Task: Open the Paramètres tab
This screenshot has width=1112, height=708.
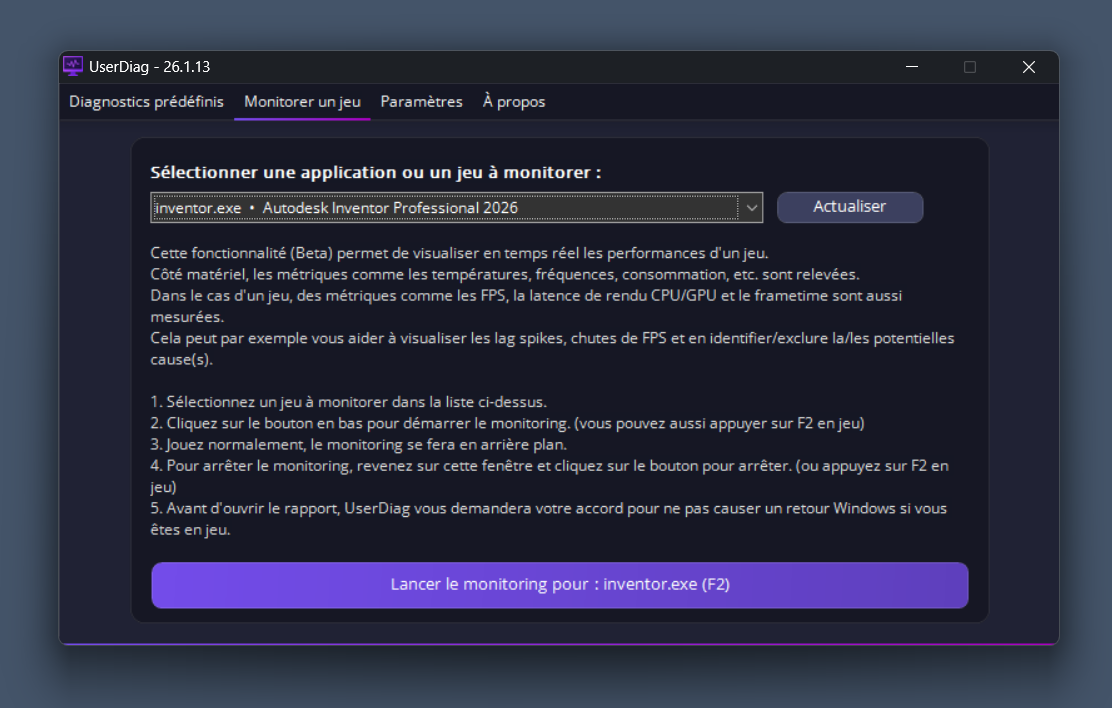Action: tap(421, 102)
